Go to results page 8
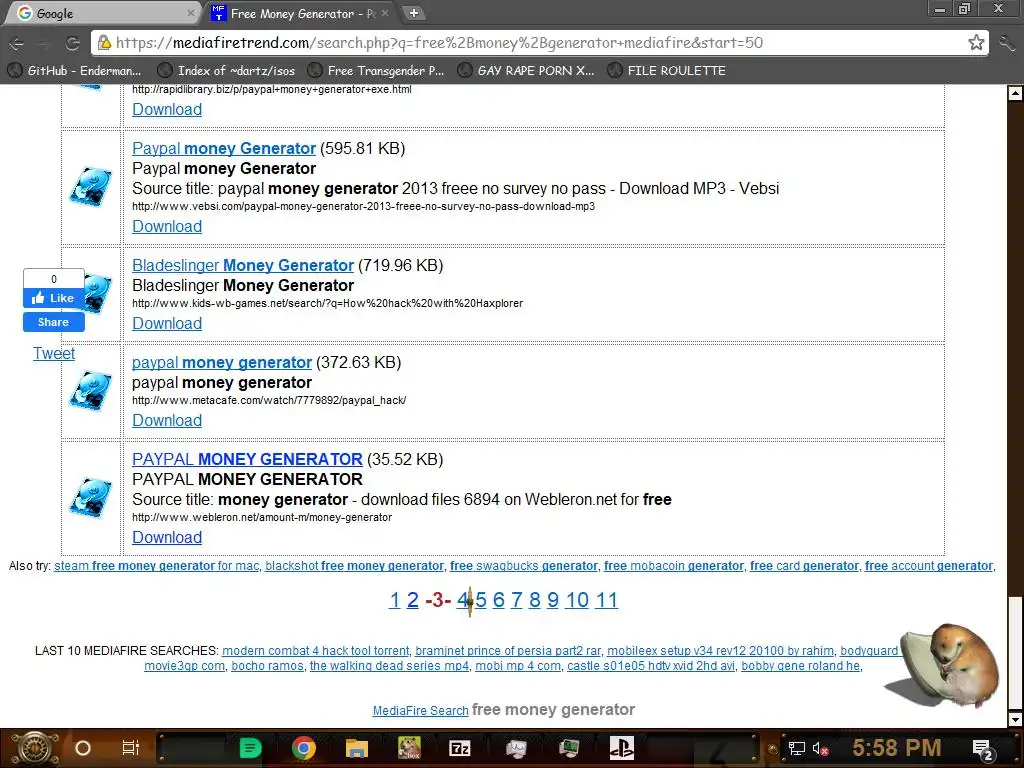The height and width of the screenshot is (768, 1024). [x=535, y=600]
